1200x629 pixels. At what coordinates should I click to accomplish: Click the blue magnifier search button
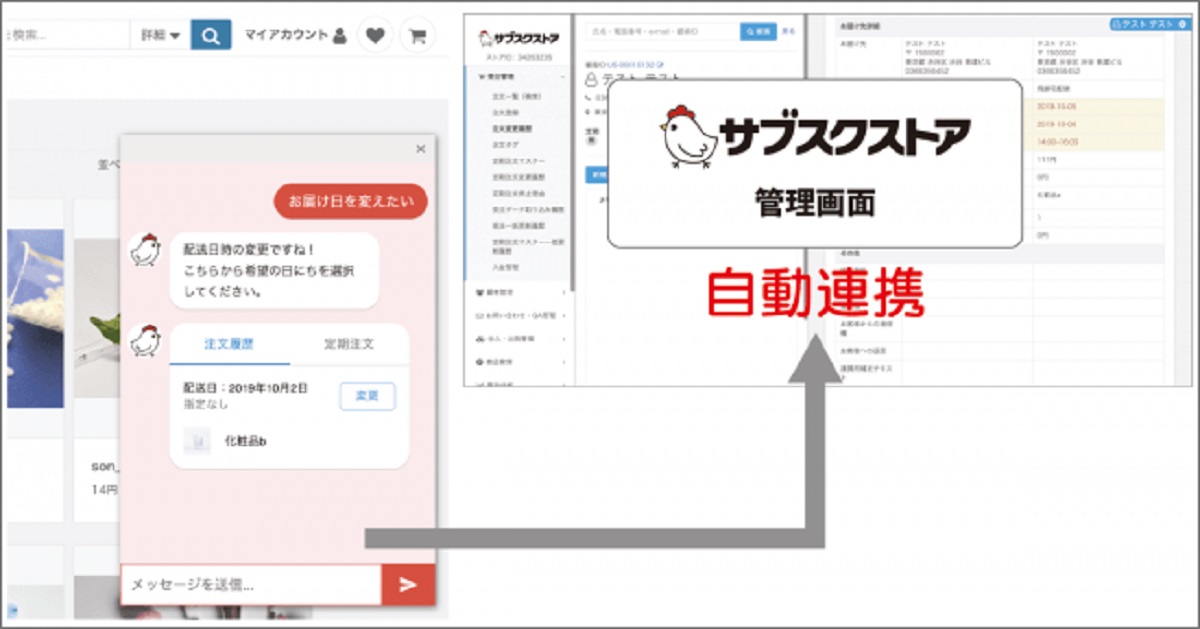[211, 35]
